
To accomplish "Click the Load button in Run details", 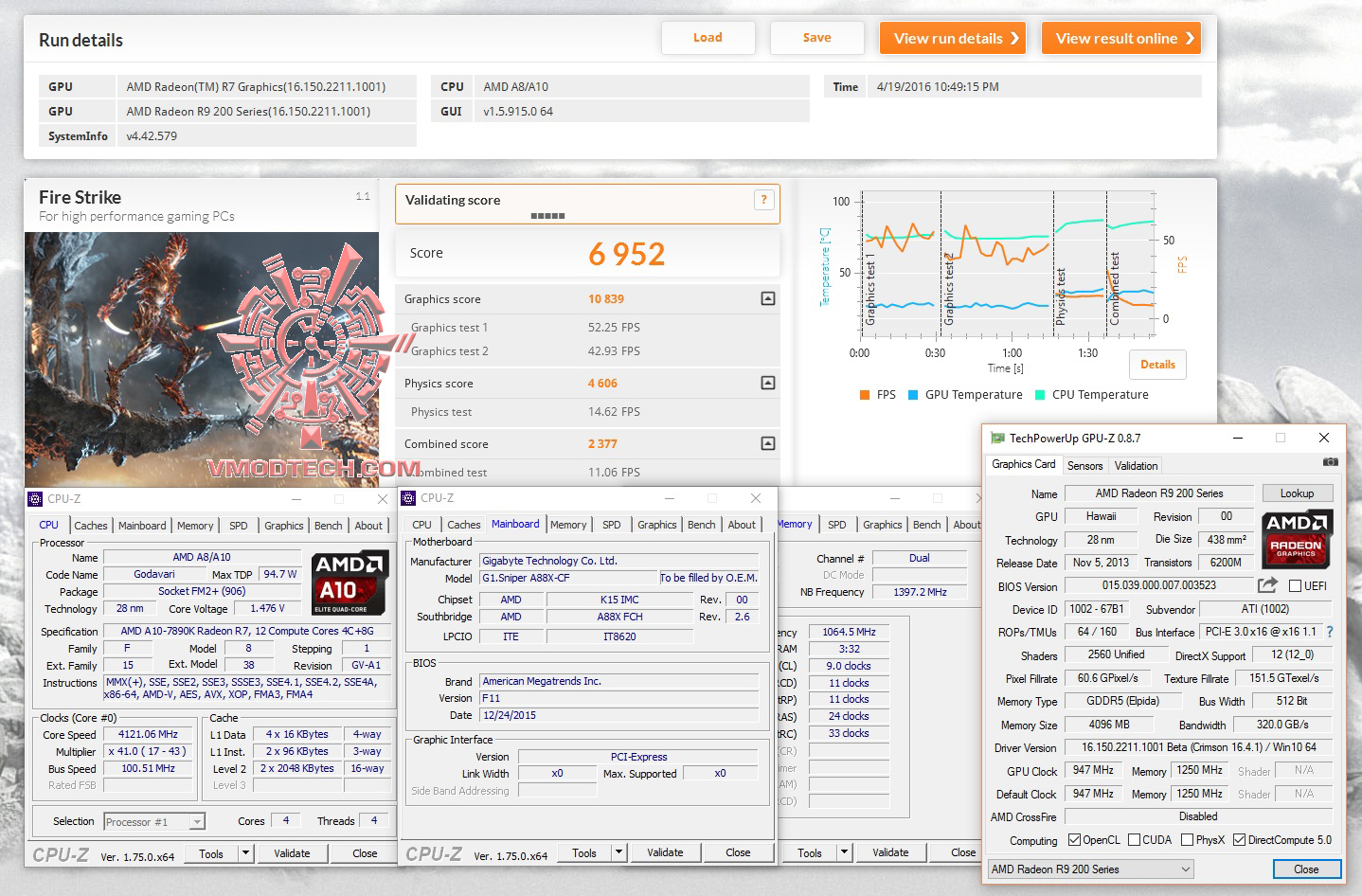I will (x=708, y=38).
